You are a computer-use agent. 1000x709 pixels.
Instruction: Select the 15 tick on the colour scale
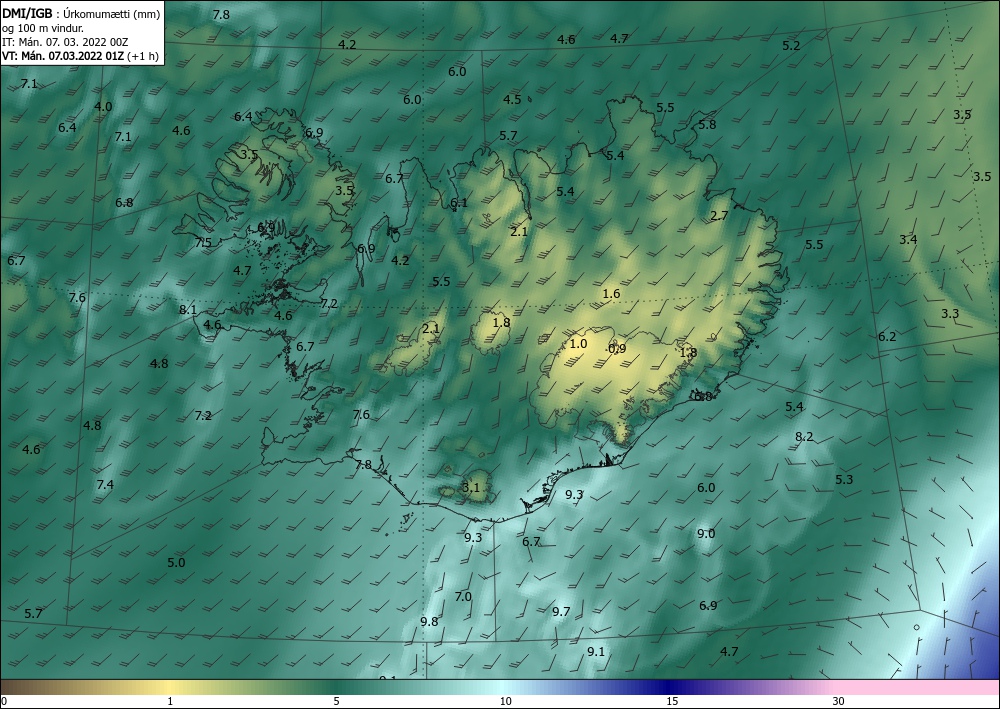672,701
